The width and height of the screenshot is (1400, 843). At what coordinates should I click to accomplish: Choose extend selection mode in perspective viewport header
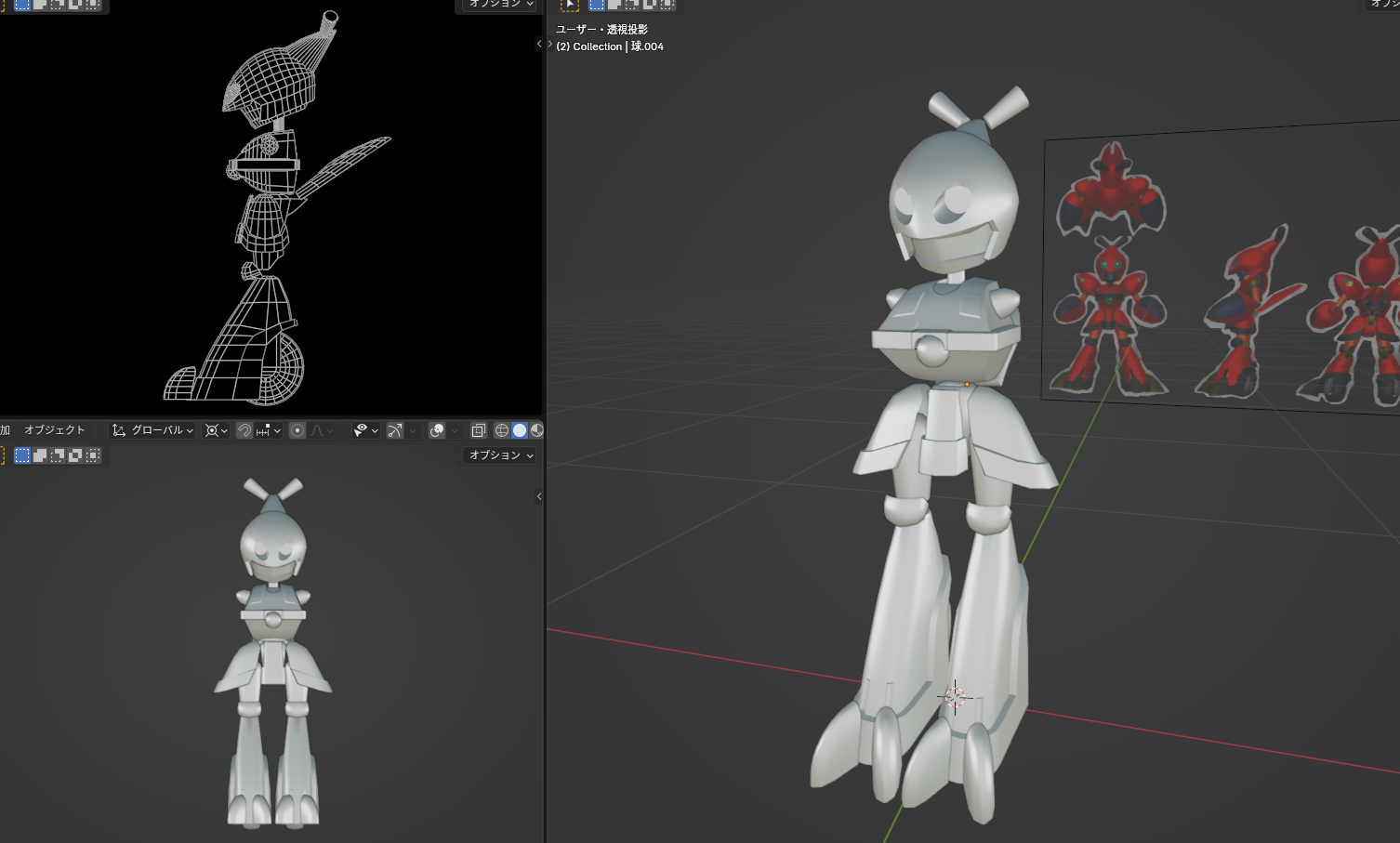click(614, 4)
